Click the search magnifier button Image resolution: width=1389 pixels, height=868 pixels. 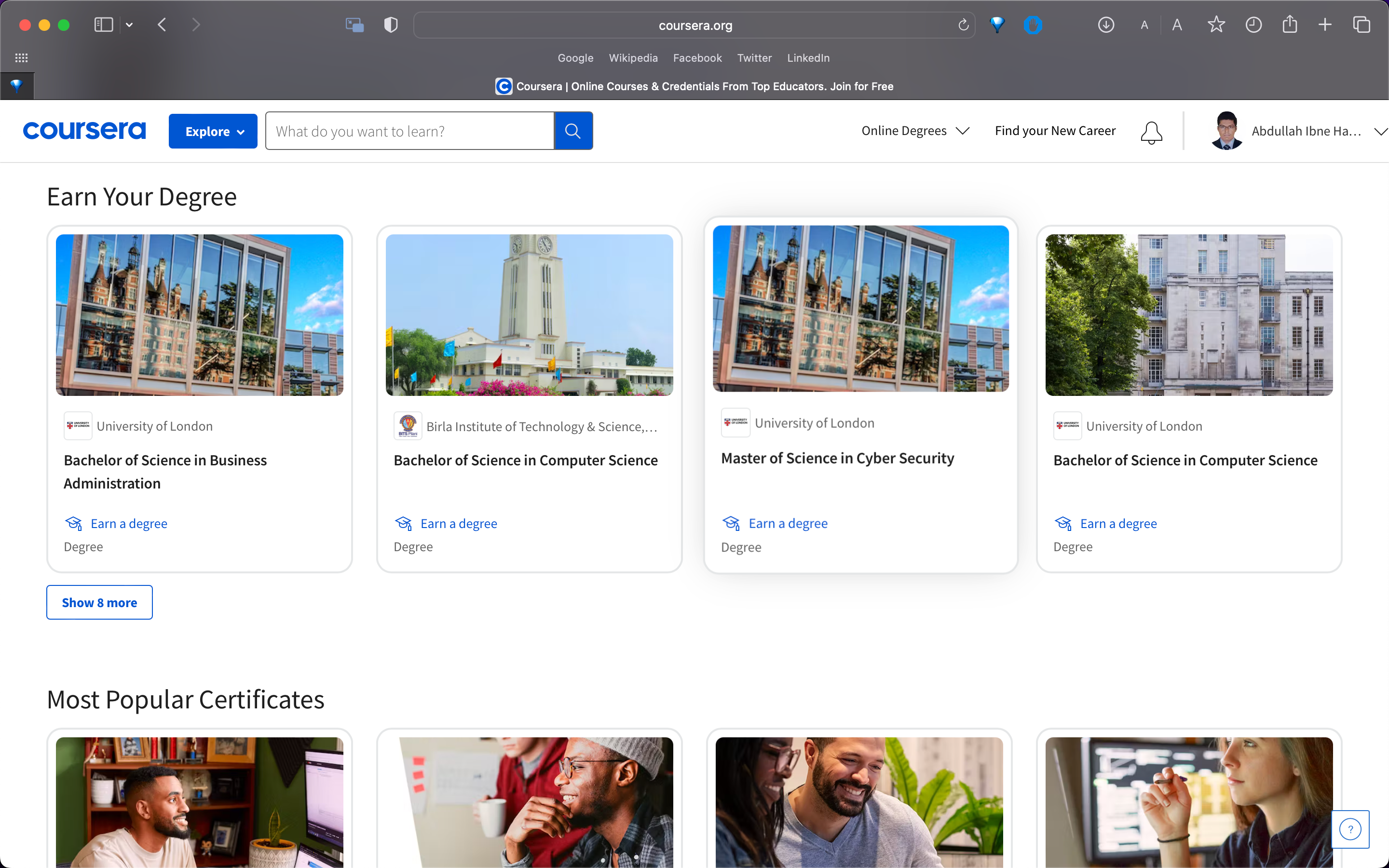point(573,131)
